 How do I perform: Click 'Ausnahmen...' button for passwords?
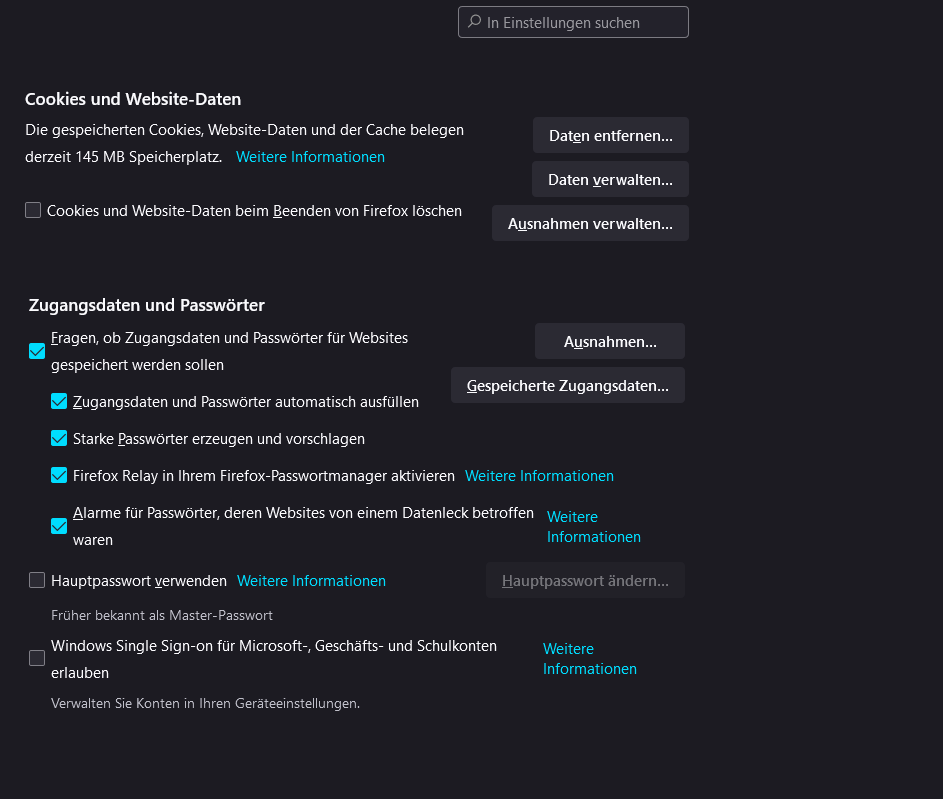click(610, 341)
